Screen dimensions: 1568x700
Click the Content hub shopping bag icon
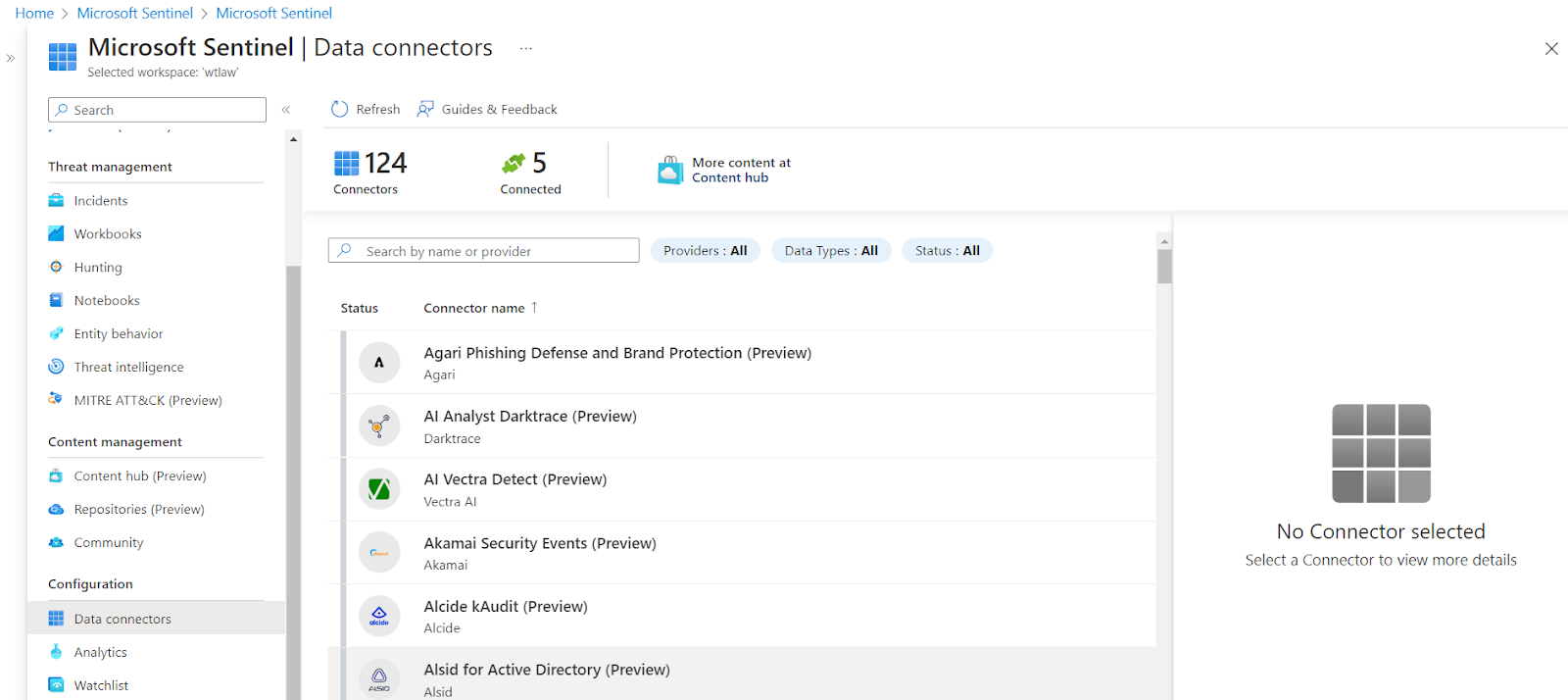click(x=670, y=170)
